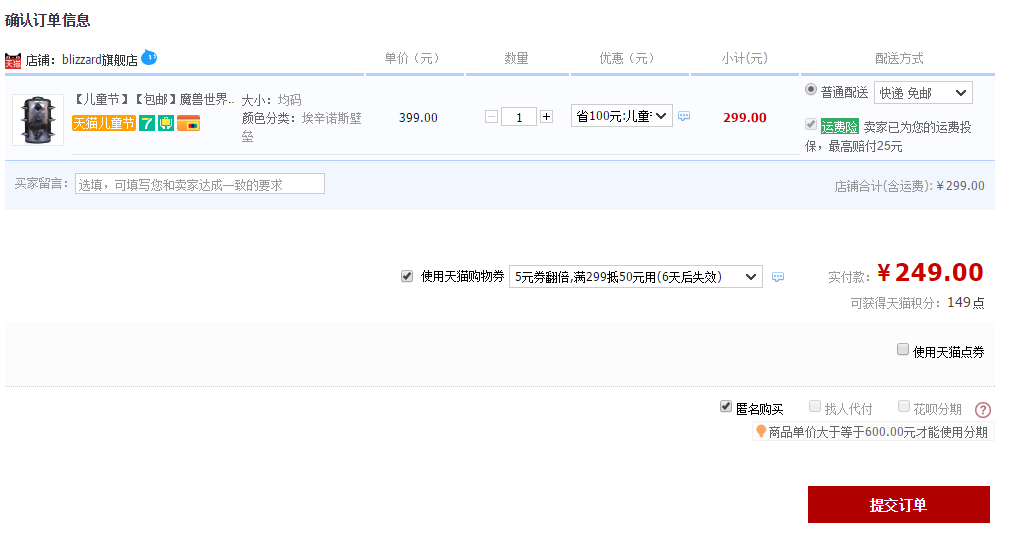Open the comment bubble icon beside the discount dropdown

(684, 116)
